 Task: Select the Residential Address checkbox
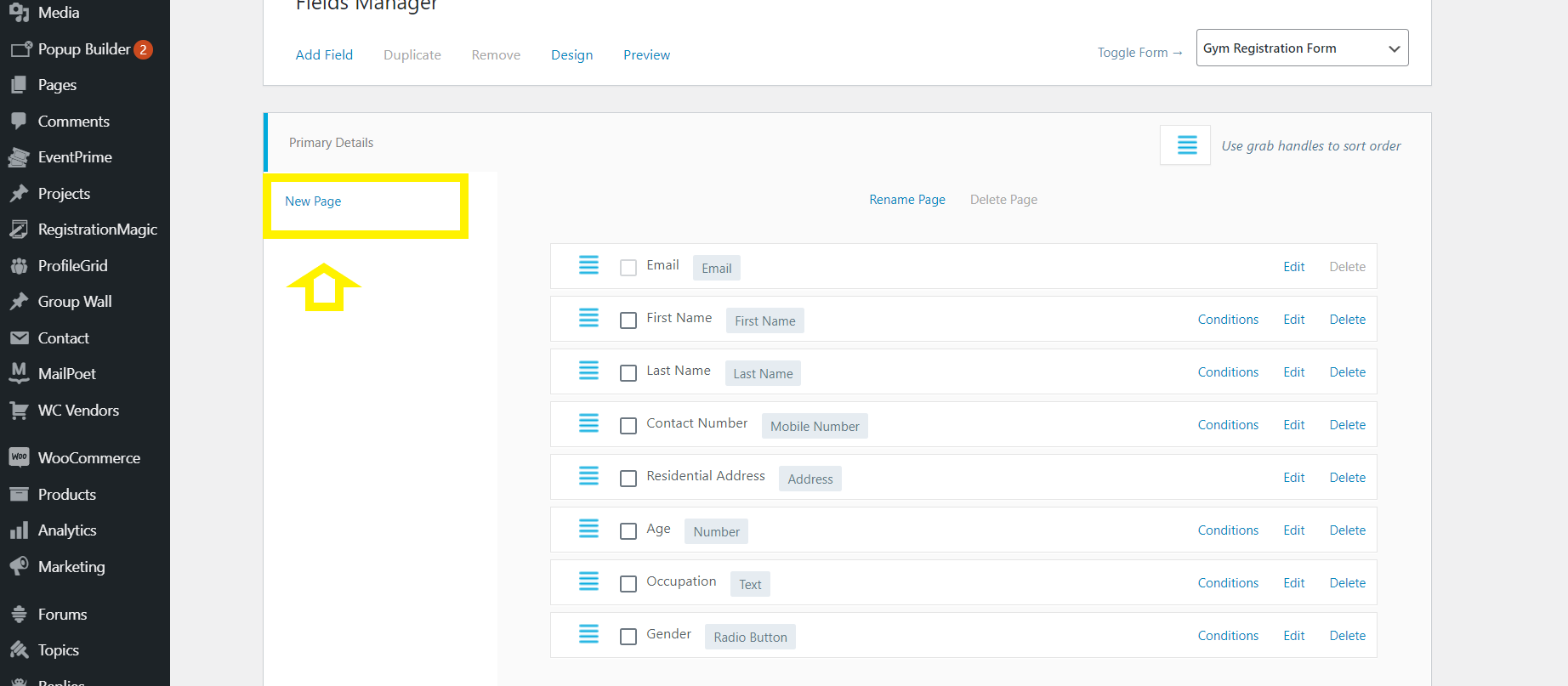pyautogui.click(x=628, y=479)
